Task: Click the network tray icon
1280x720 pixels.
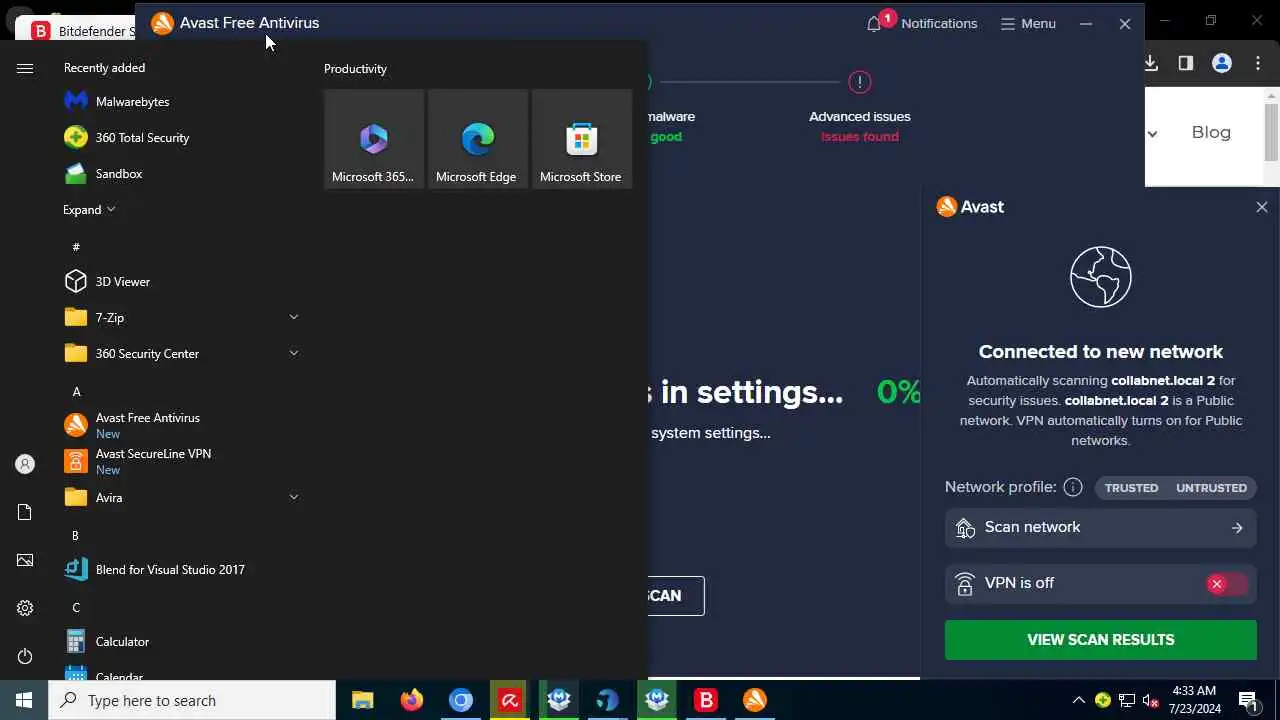Action: pyautogui.click(x=1127, y=700)
